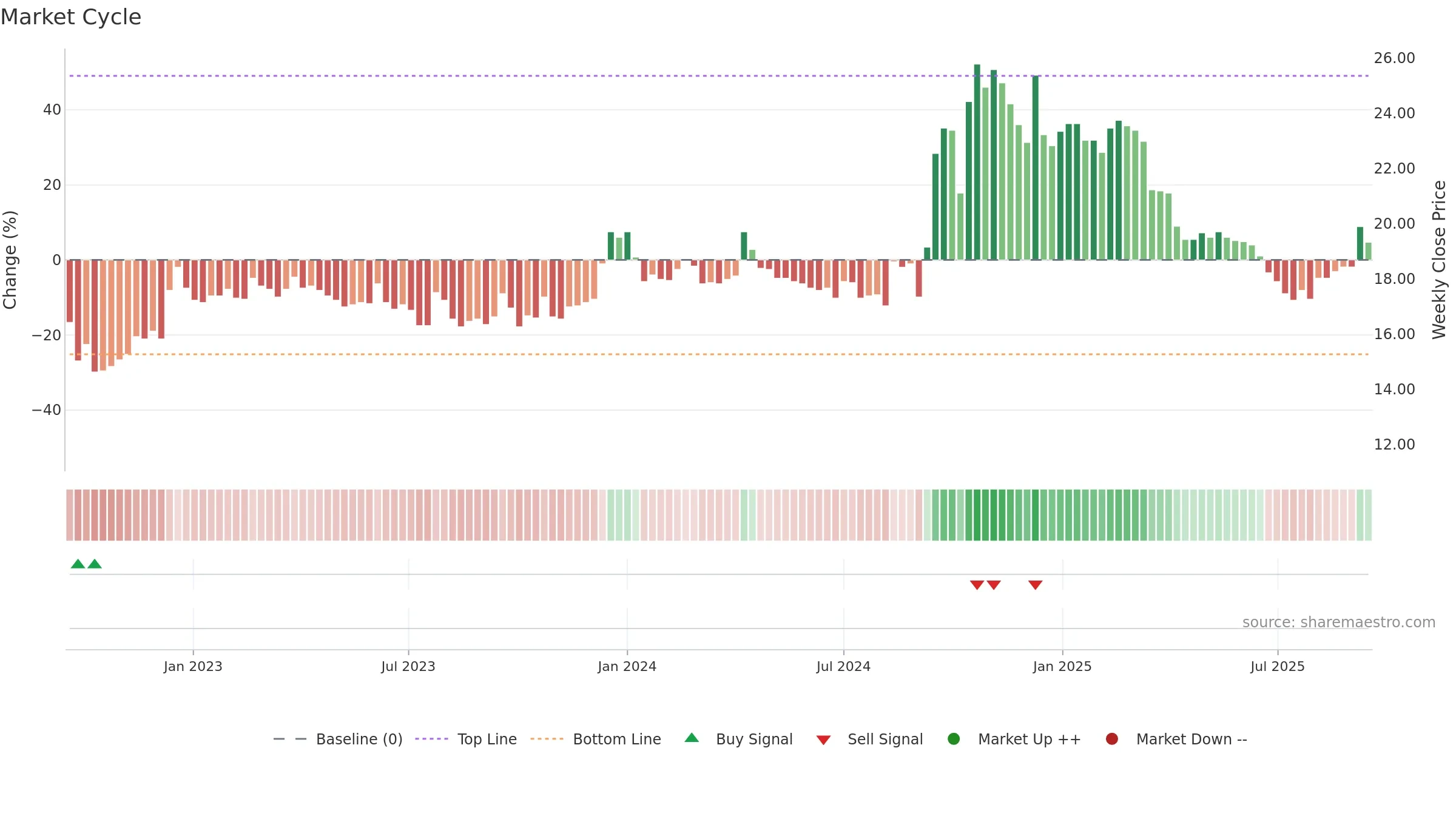Toggle the Sell Signal legend entry
Image resolution: width=1456 pixels, height=819 pixels.
click(x=869, y=739)
